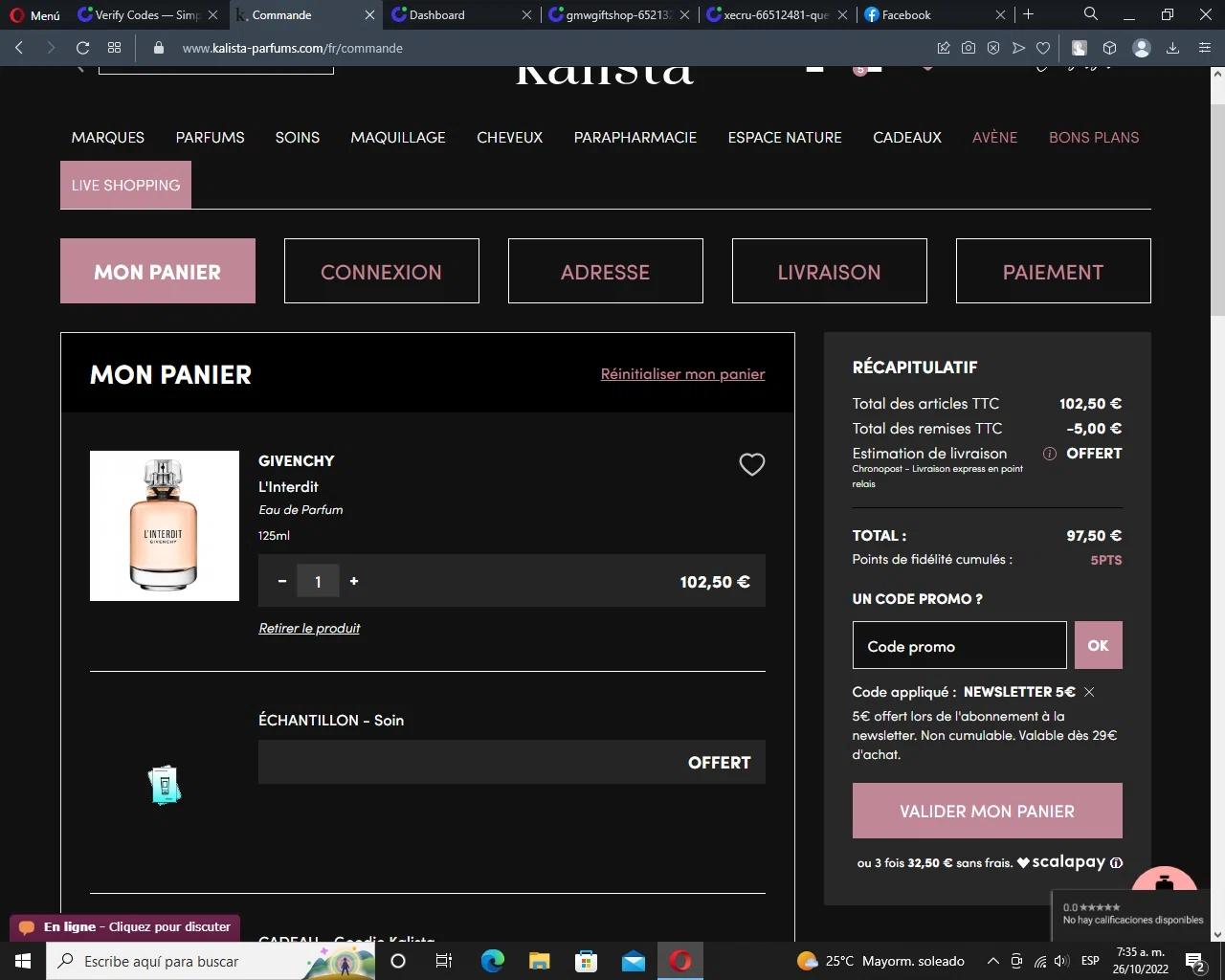Open AVÈNE menu

pos(995,137)
